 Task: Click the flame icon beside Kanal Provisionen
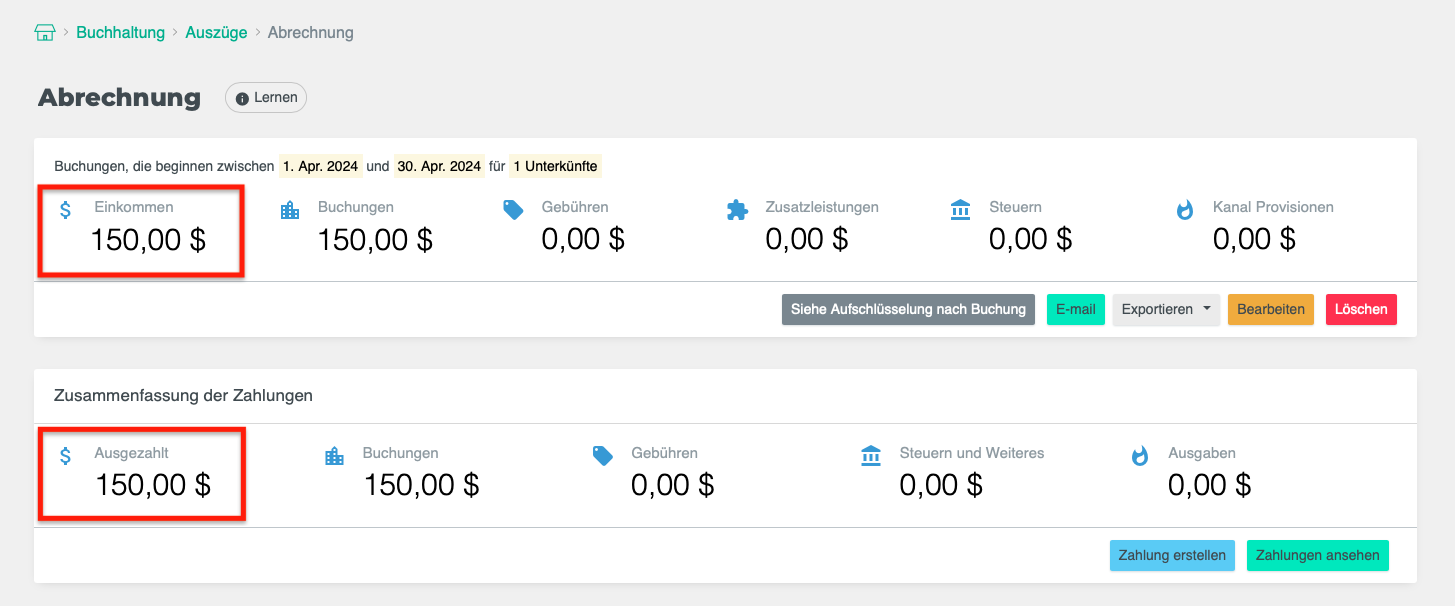tap(1185, 210)
